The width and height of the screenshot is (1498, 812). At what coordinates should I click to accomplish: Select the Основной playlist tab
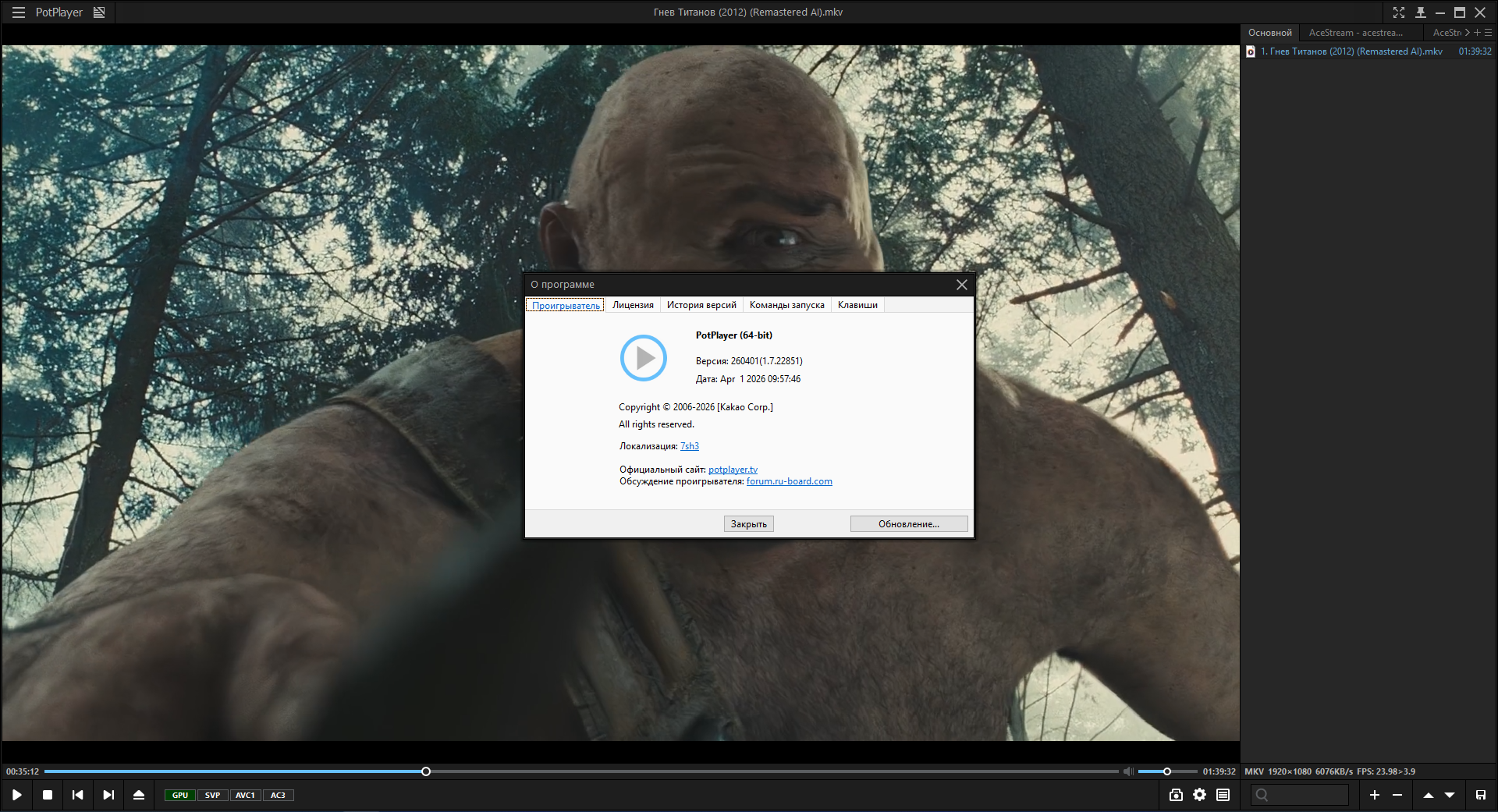coord(1270,33)
